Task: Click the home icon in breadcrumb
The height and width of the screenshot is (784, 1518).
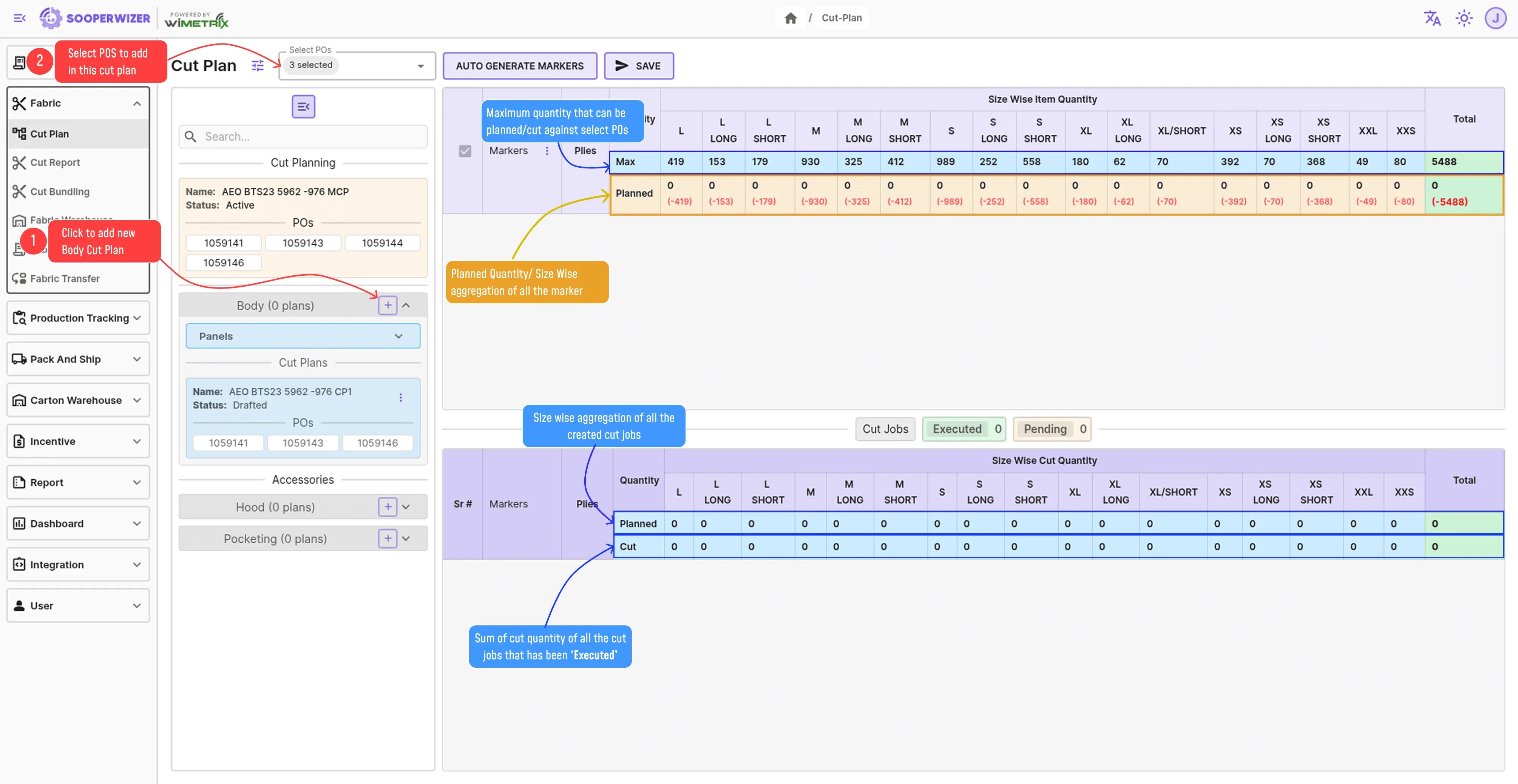Action: [790, 18]
